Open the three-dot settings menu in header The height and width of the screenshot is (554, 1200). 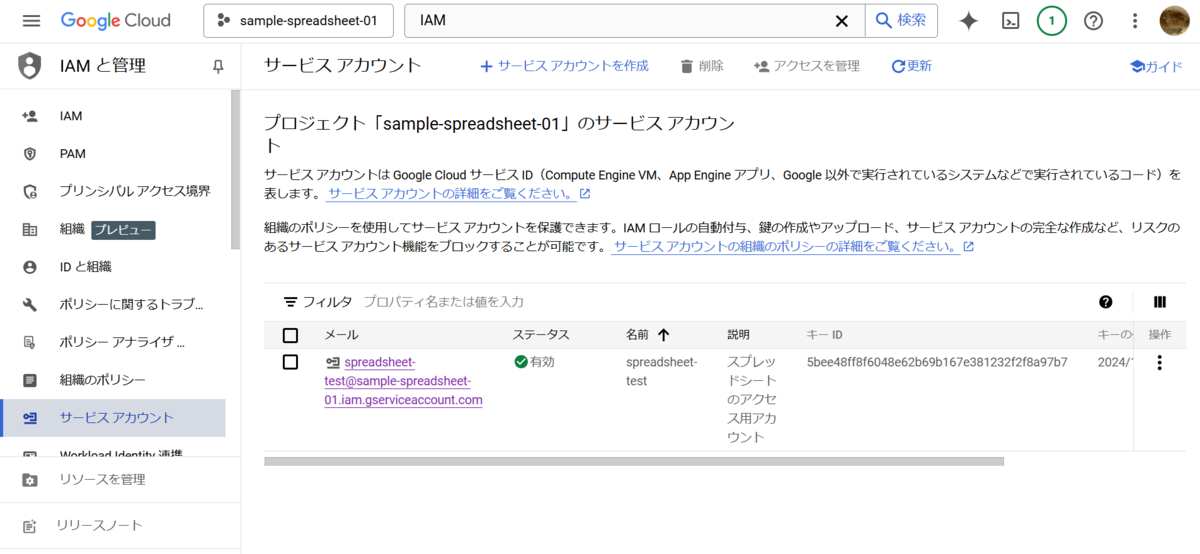[1135, 21]
